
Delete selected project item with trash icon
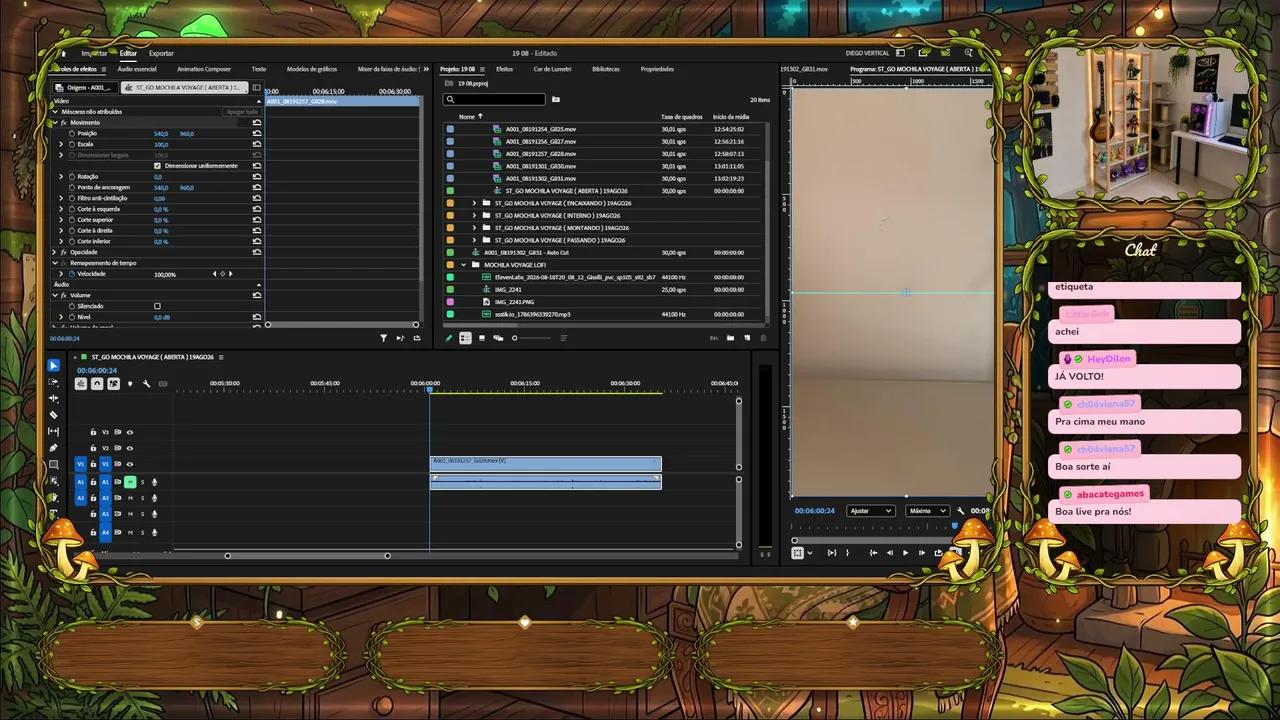point(762,338)
